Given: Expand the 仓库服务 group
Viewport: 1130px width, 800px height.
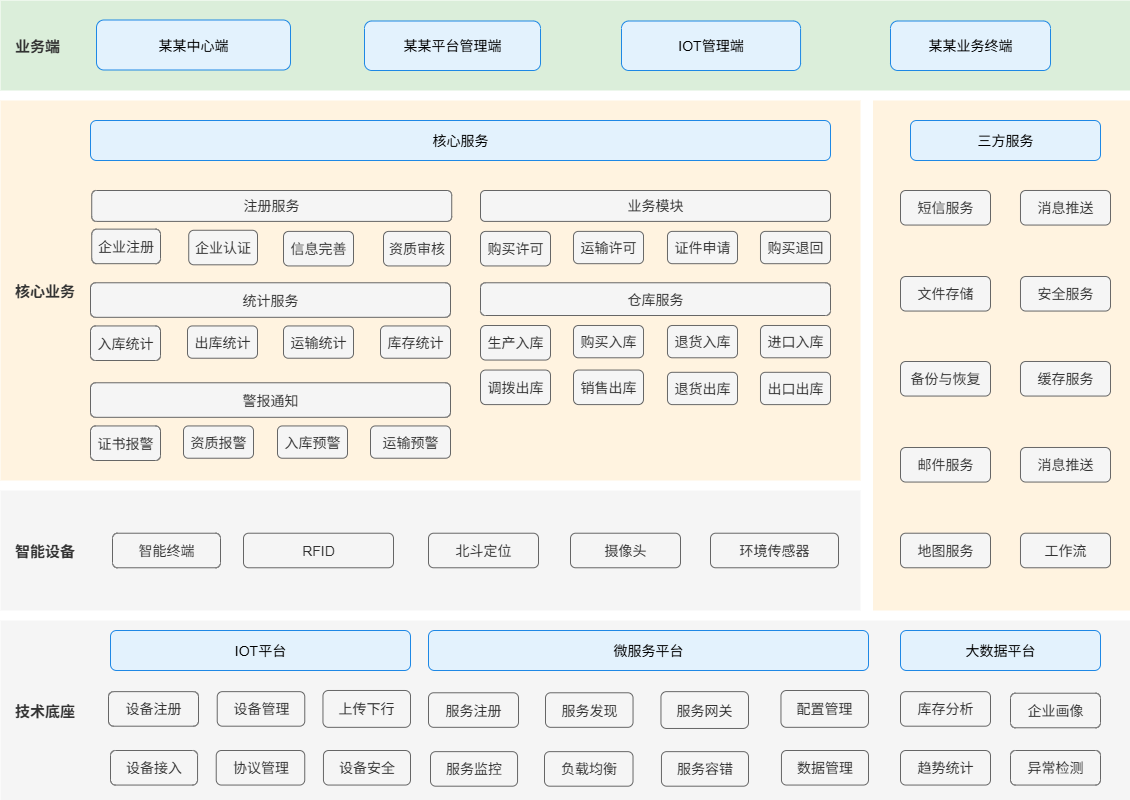Looking at the screenshot, I should pyautogui.click(x=655, y=299).
